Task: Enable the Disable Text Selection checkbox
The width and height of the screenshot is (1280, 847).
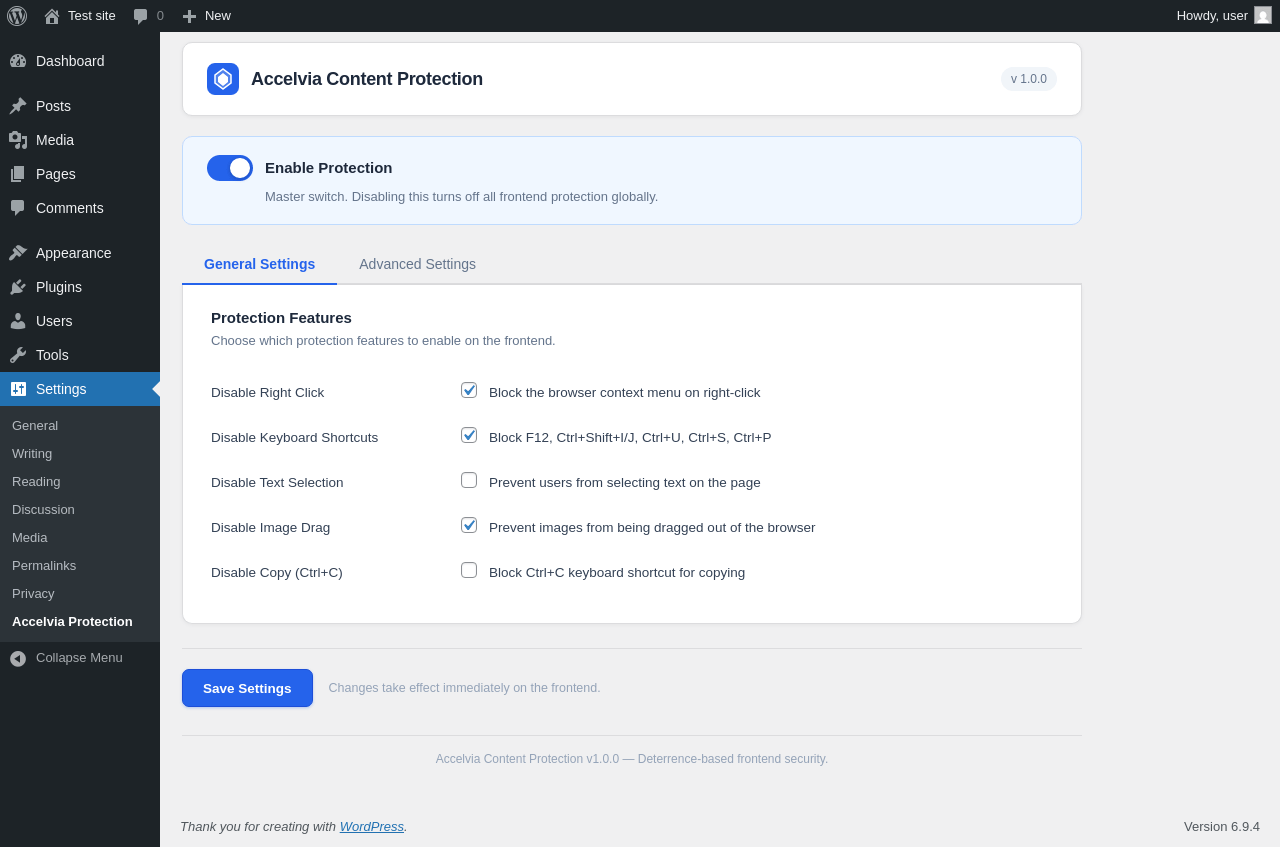Action: [x=469, y=480]
